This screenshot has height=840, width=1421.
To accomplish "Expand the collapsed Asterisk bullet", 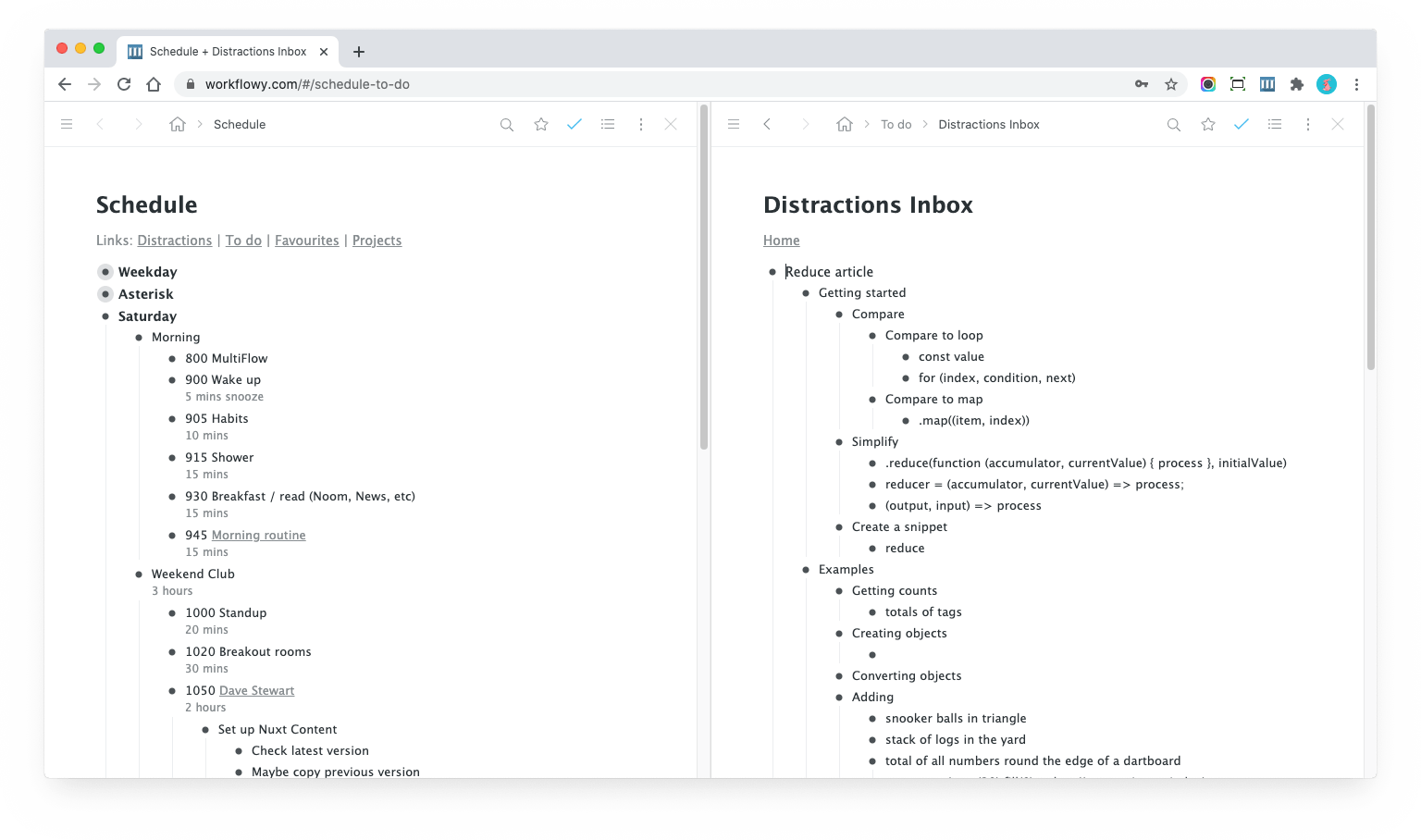I will pyautogui.click(x=105, y=294).
